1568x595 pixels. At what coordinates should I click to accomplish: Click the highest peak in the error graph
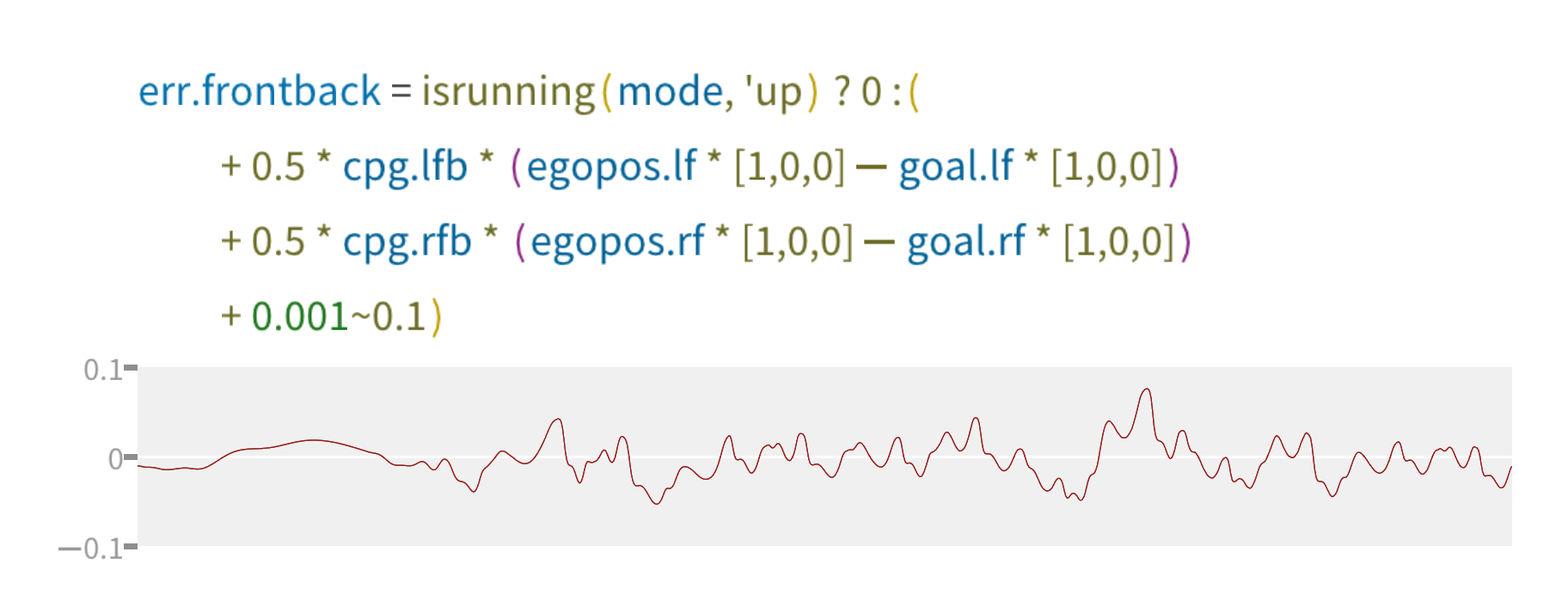(1146, 390)
